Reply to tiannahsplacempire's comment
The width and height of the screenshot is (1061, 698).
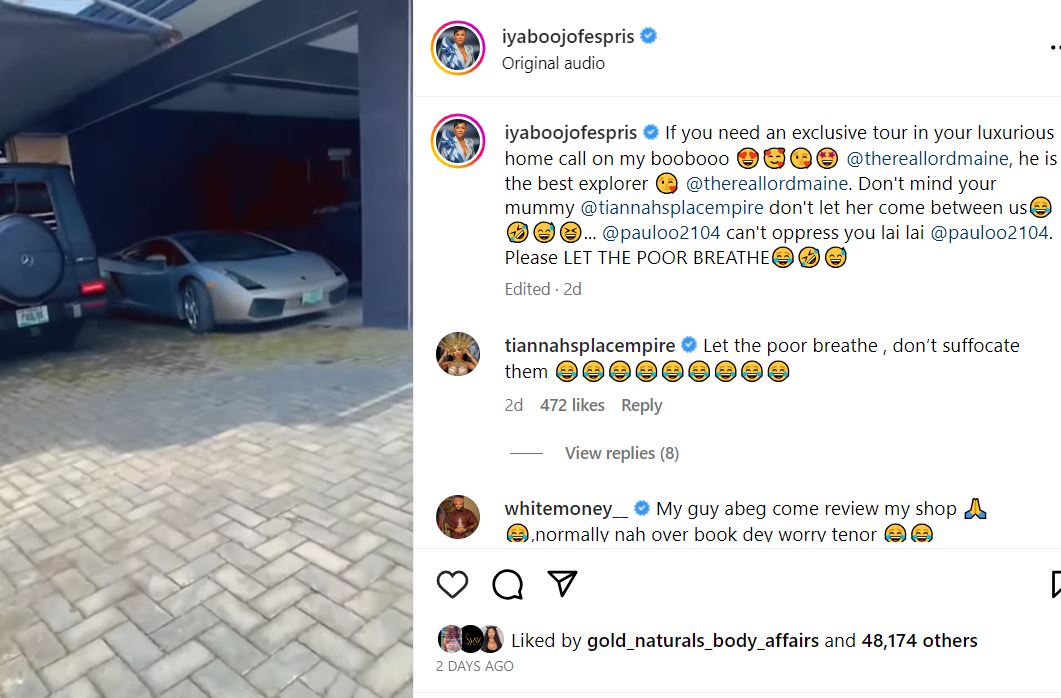(x=641, y=405)
